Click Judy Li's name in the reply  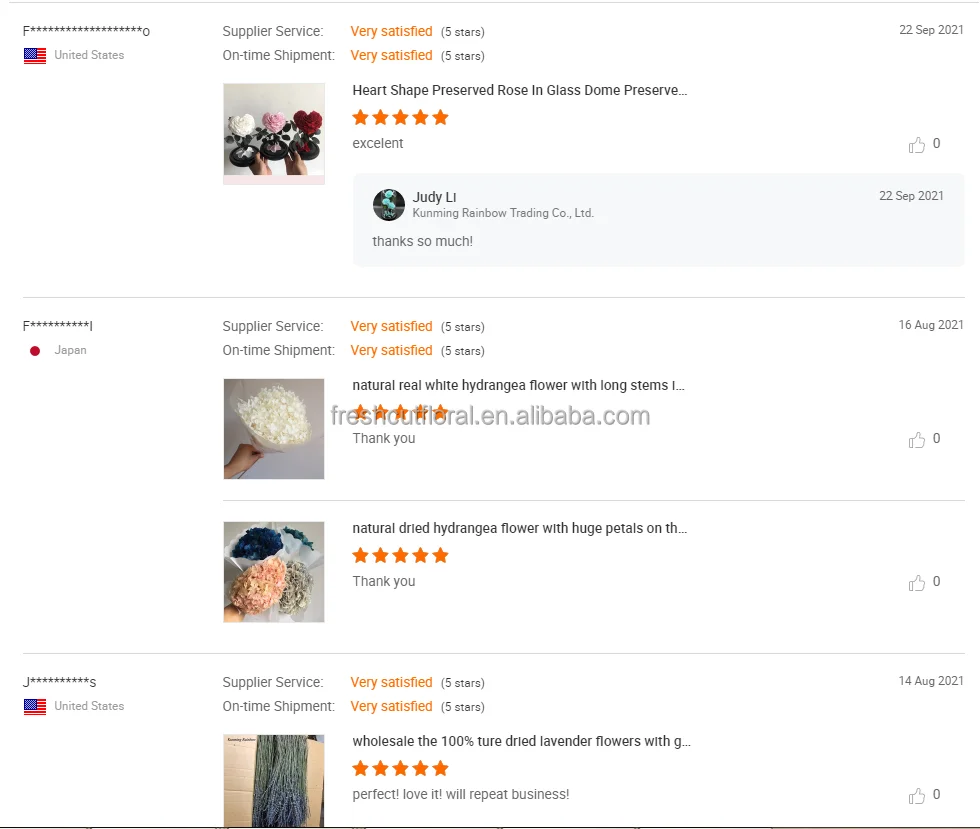[x=434, y=198]
